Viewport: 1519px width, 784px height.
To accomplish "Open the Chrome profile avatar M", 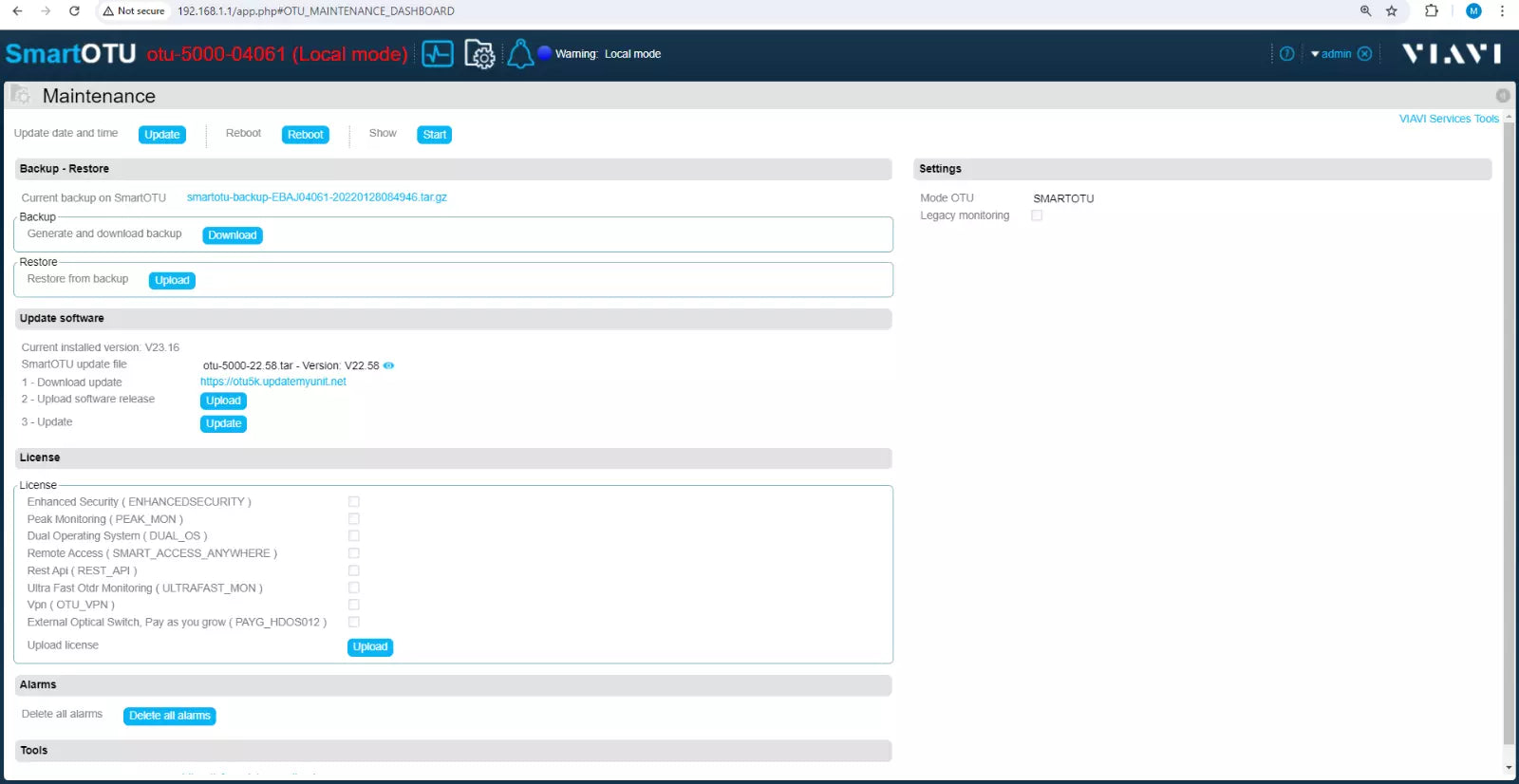I will point(1473,11).
